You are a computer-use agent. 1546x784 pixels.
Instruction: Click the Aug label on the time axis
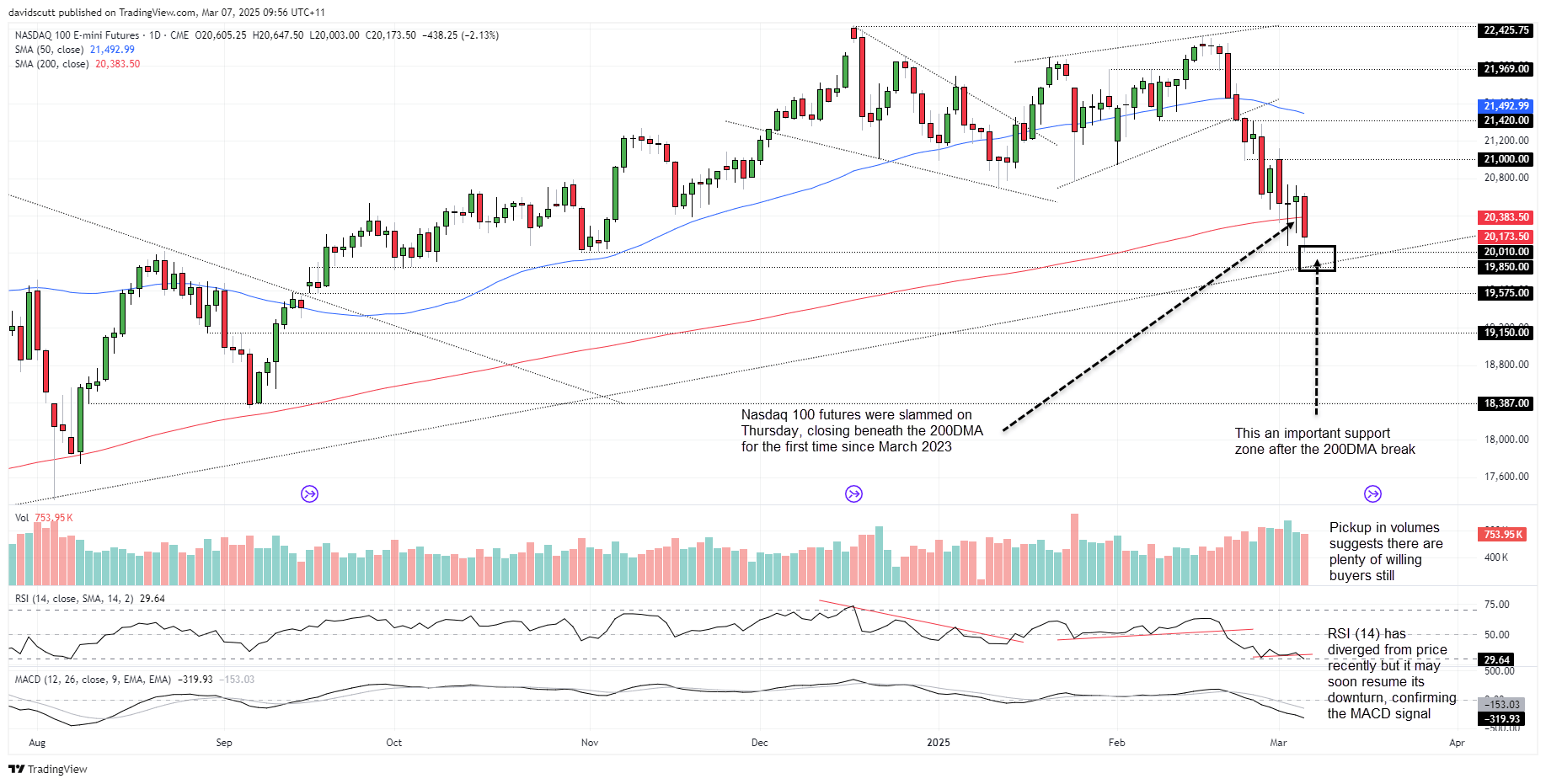37,743
